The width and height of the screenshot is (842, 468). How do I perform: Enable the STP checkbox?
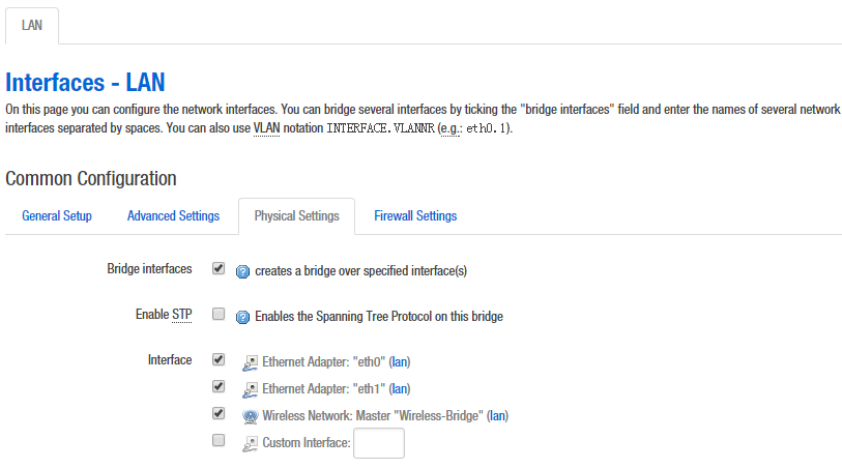(x=218, y=315)
